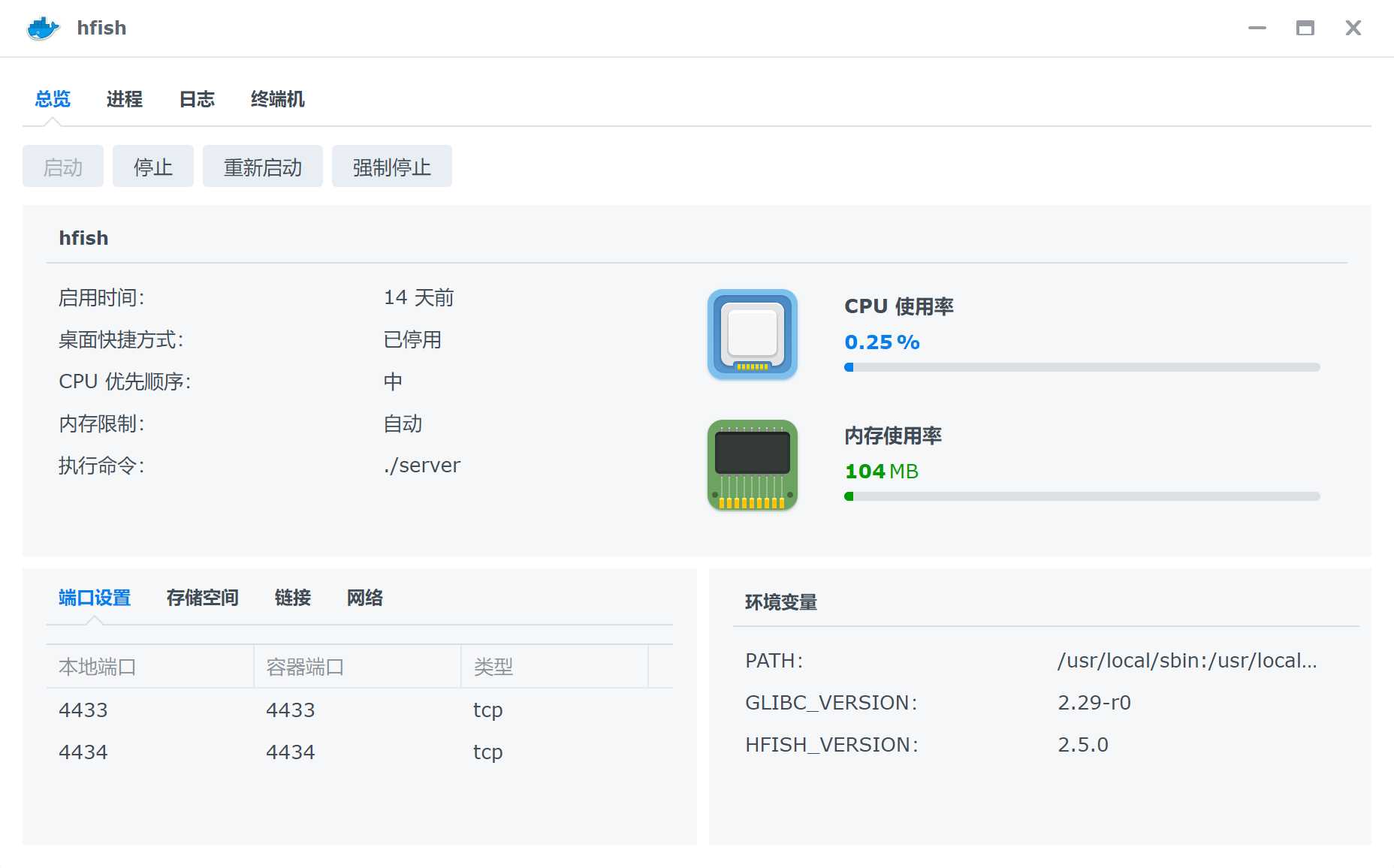The height and width of the screenshot is (868, 1394).
Task: Click the GLIBC_VERSION value 2.29-r0
Action: point(1094,703)
